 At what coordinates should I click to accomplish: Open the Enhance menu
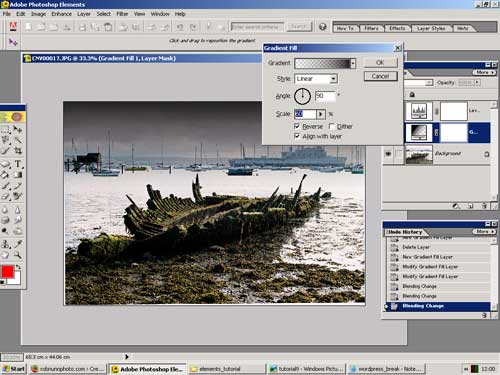61,14
